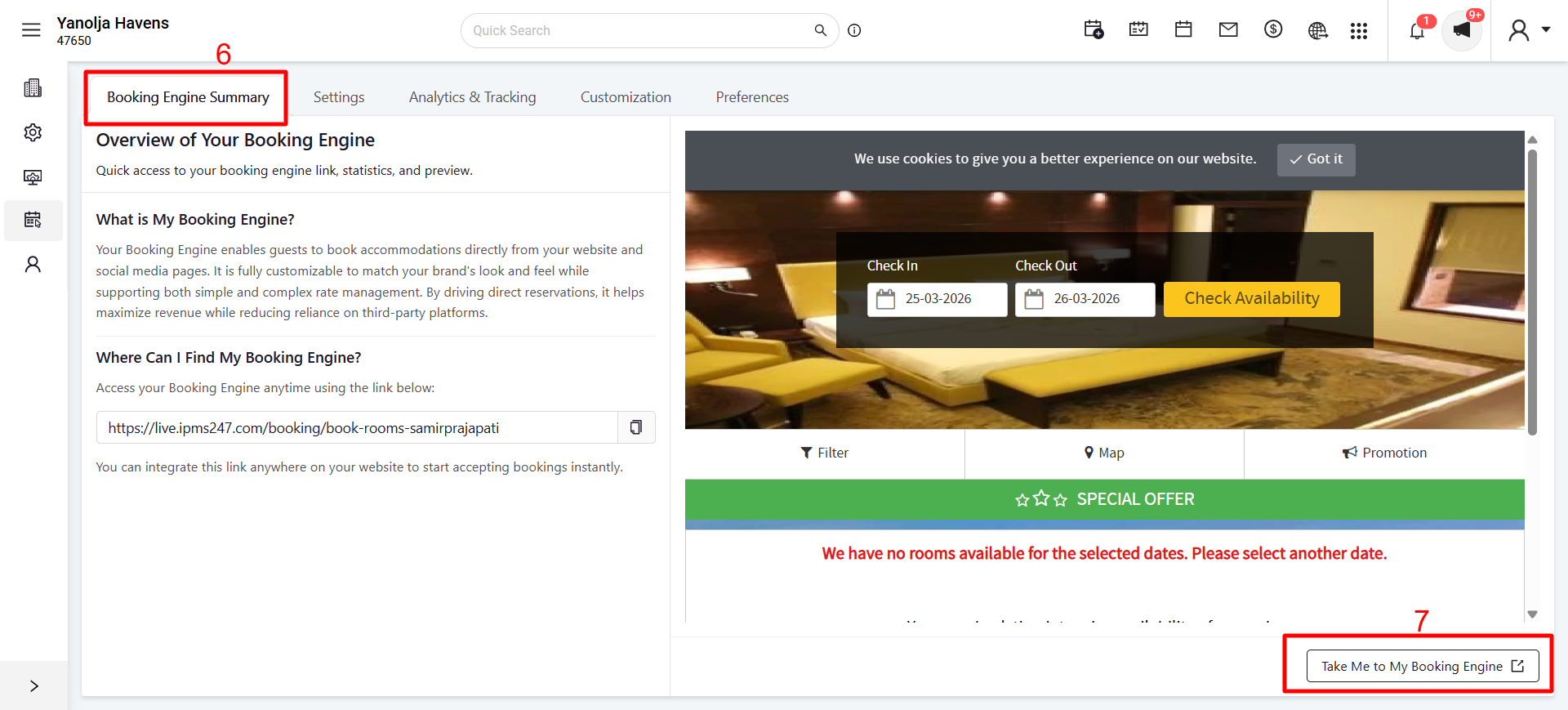This screenshot has width=1568, height=710.
Task: Open the Promotion option in preview
Action: [1384, 453]
